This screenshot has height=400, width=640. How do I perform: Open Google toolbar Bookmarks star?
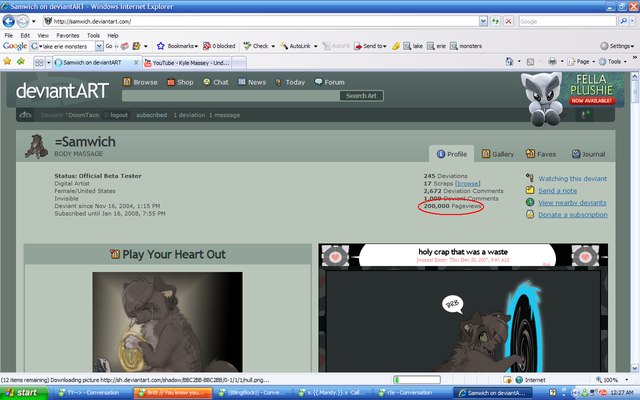click(x=178, y=46)
